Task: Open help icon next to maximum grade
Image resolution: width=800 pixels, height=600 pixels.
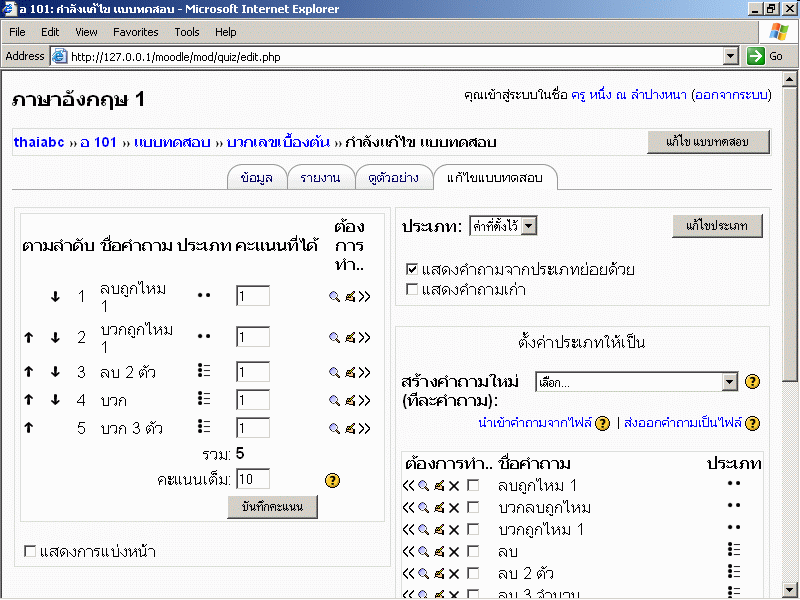Action: [x=333, y=480]
